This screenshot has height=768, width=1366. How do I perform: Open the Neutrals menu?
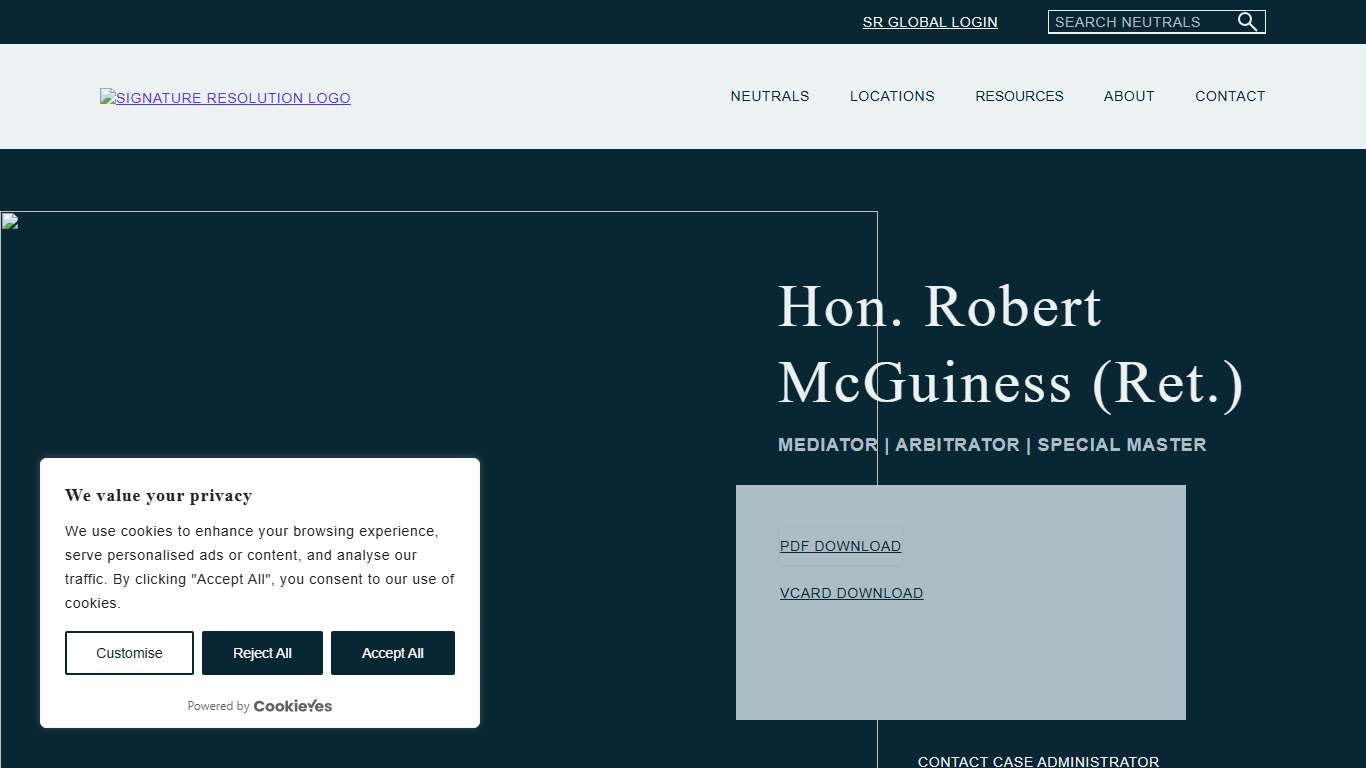click(769, 96)
